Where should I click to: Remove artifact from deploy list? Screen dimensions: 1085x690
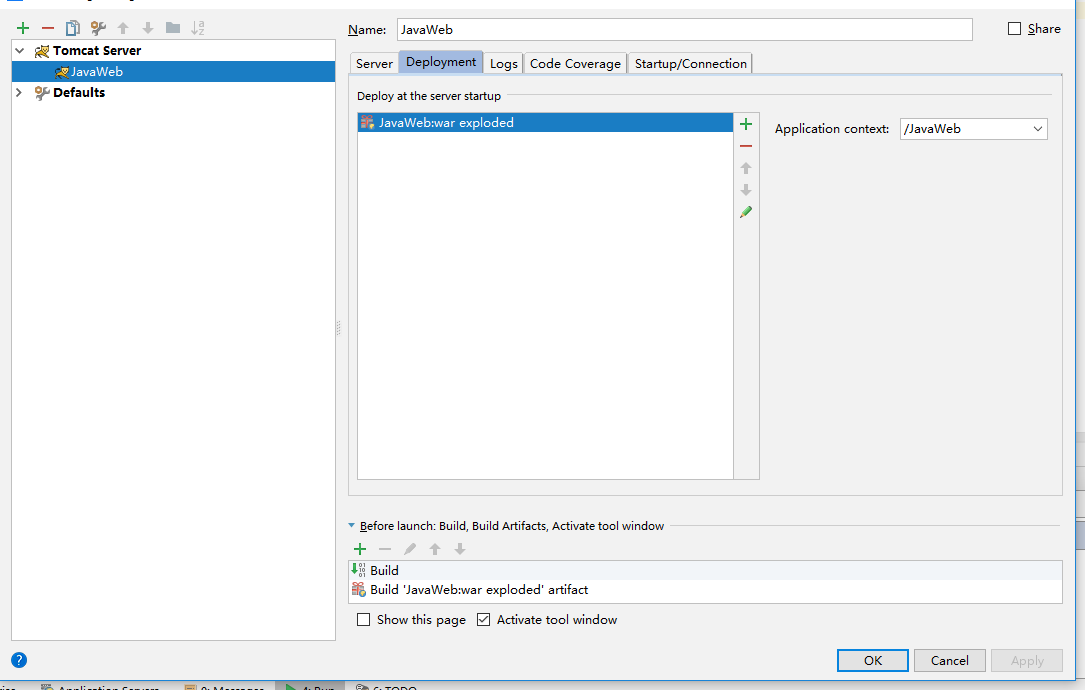tap(746, 146)
